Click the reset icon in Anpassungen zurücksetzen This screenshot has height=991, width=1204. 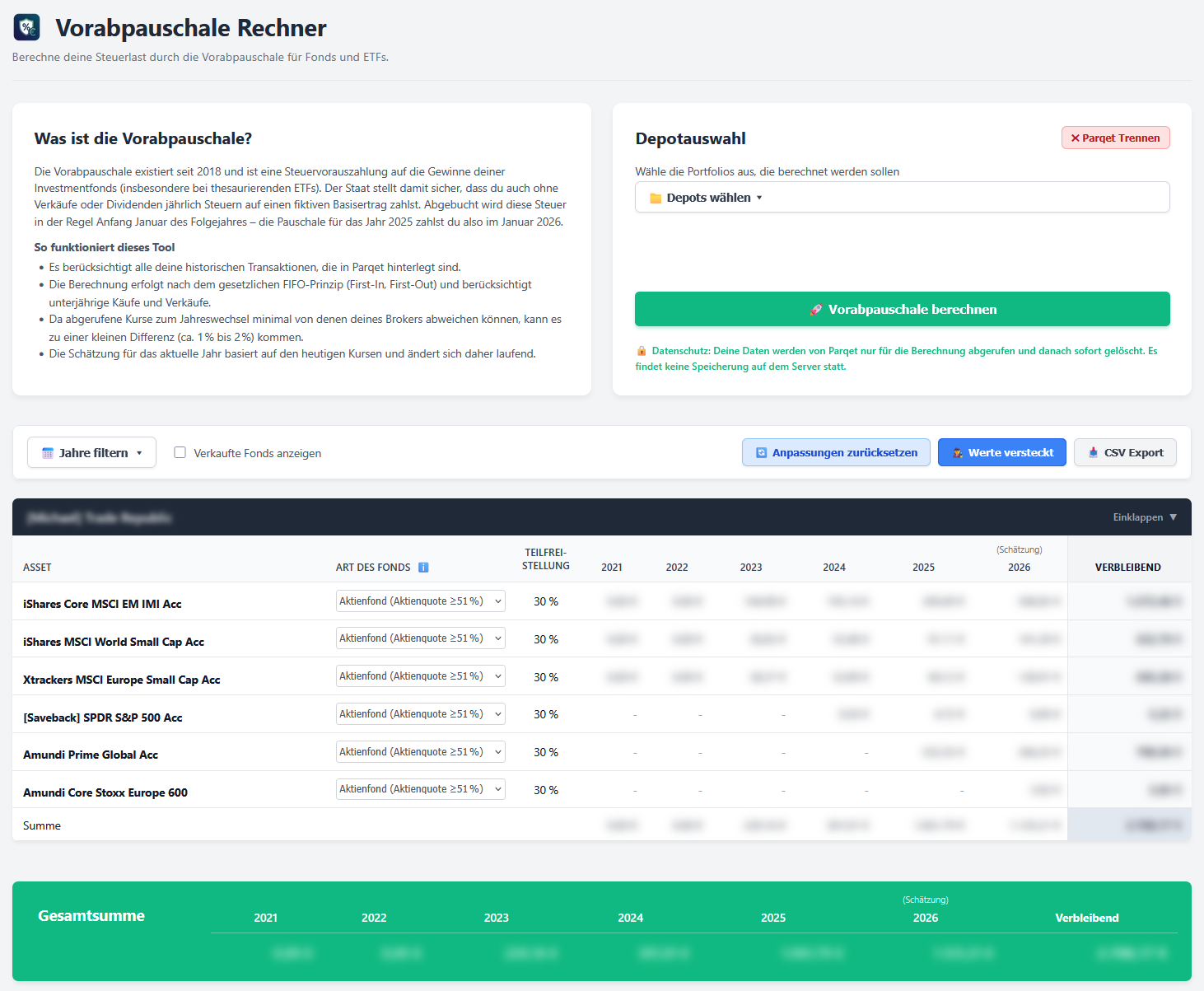pyautogui.click(x=762, y=453)
